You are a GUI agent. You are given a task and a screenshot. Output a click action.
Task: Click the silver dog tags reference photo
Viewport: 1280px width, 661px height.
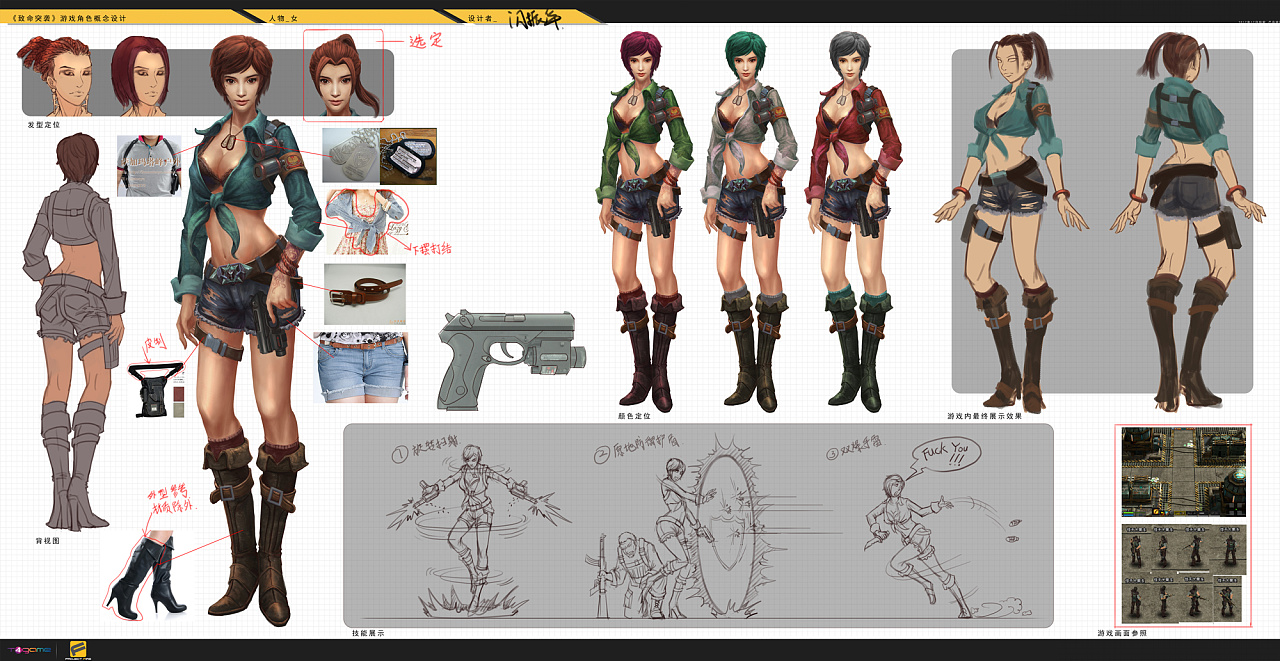coord(349,155)
